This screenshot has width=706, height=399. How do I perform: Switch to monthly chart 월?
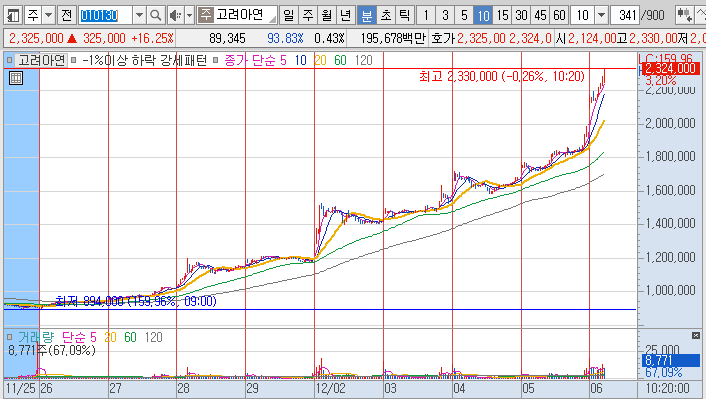click(x=326, y=16)
